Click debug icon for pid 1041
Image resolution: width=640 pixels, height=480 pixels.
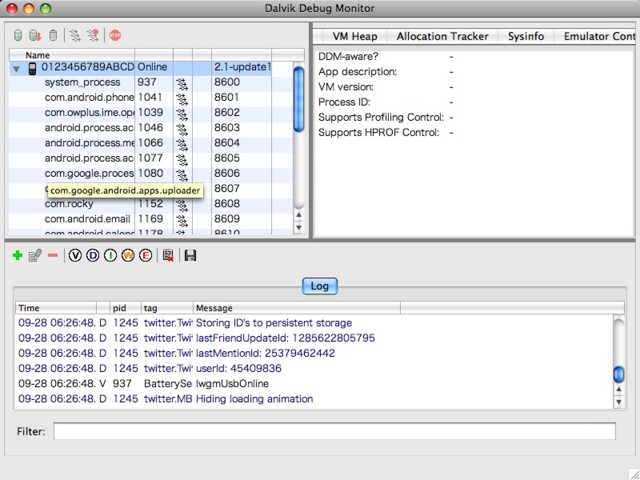pos(182,99)
